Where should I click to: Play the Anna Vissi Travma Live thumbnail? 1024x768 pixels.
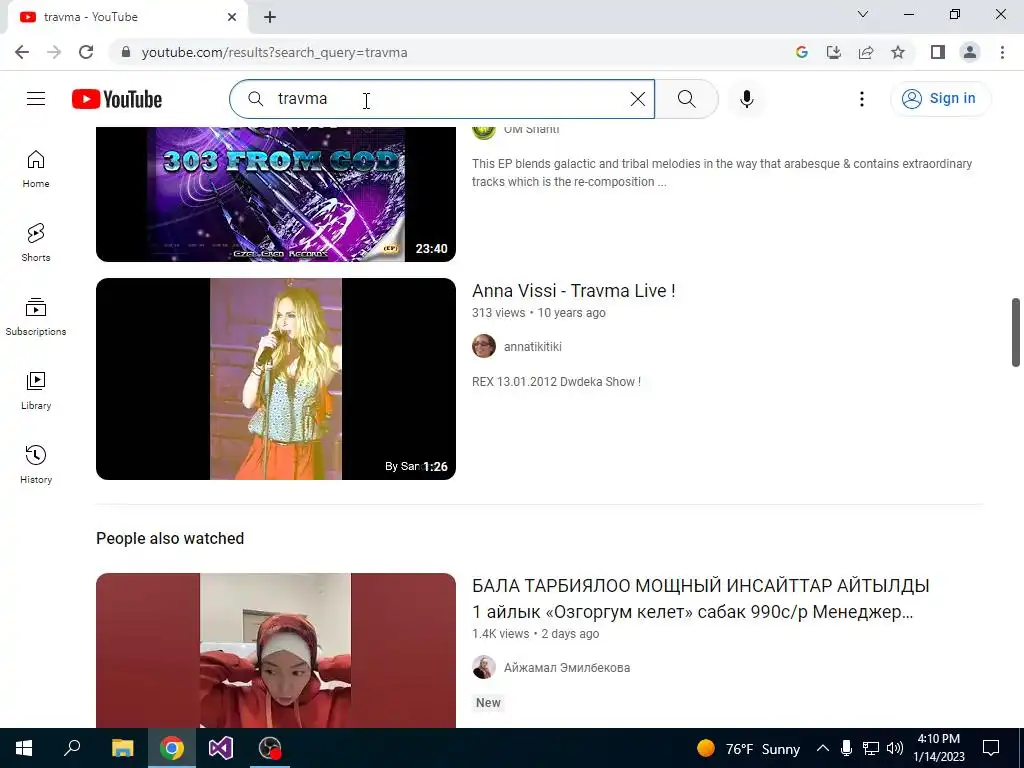click(x=276, y=379)
